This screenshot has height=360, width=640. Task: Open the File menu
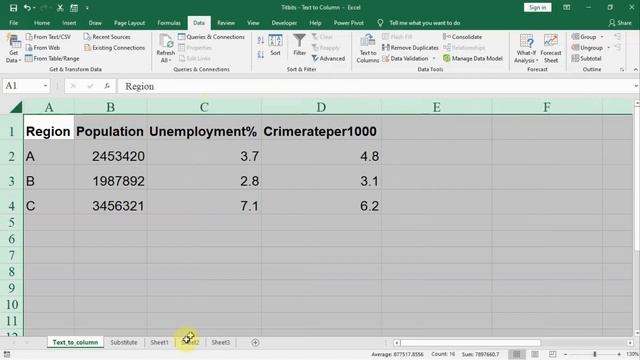13,23
